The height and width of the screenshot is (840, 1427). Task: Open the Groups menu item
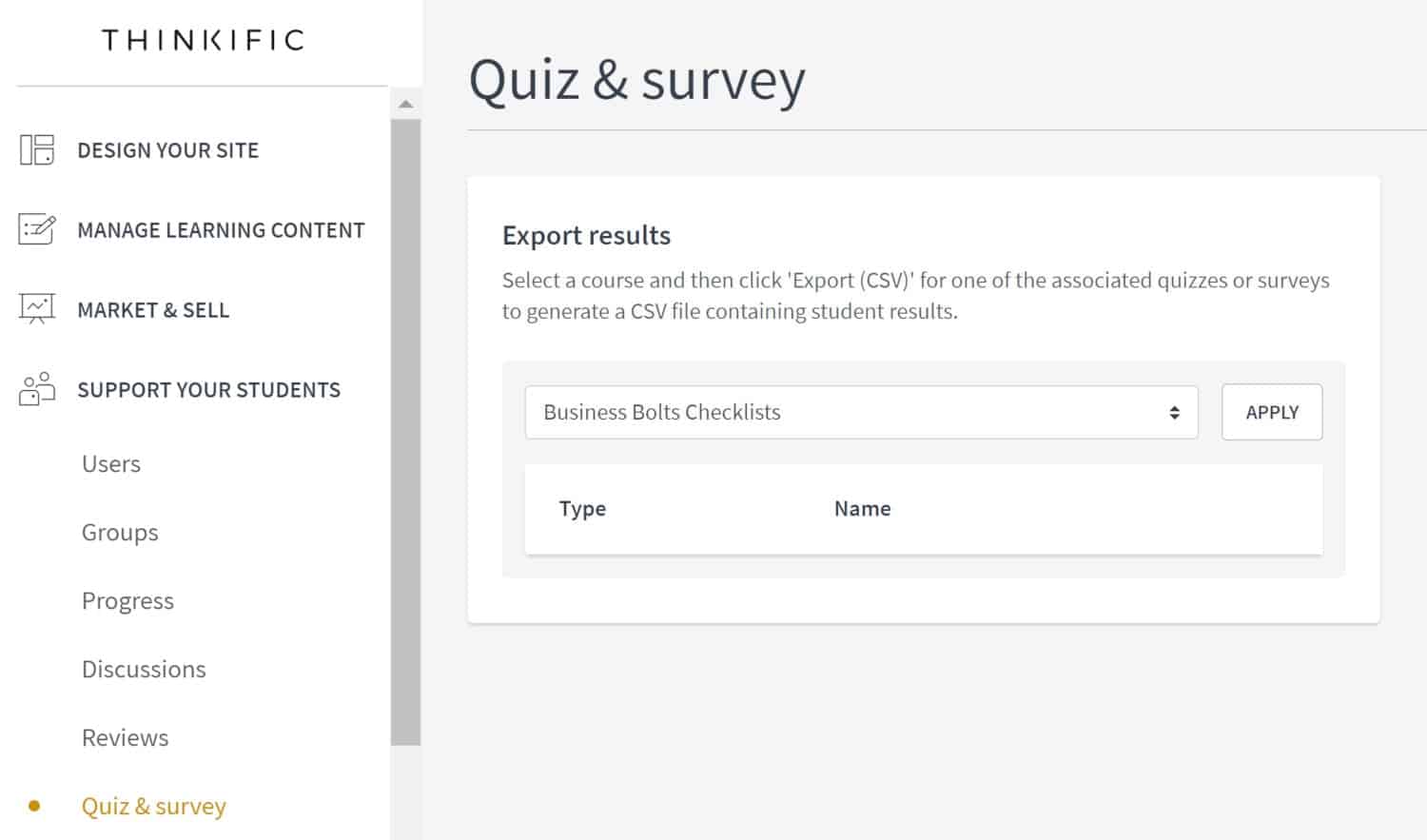click(120, 533)
